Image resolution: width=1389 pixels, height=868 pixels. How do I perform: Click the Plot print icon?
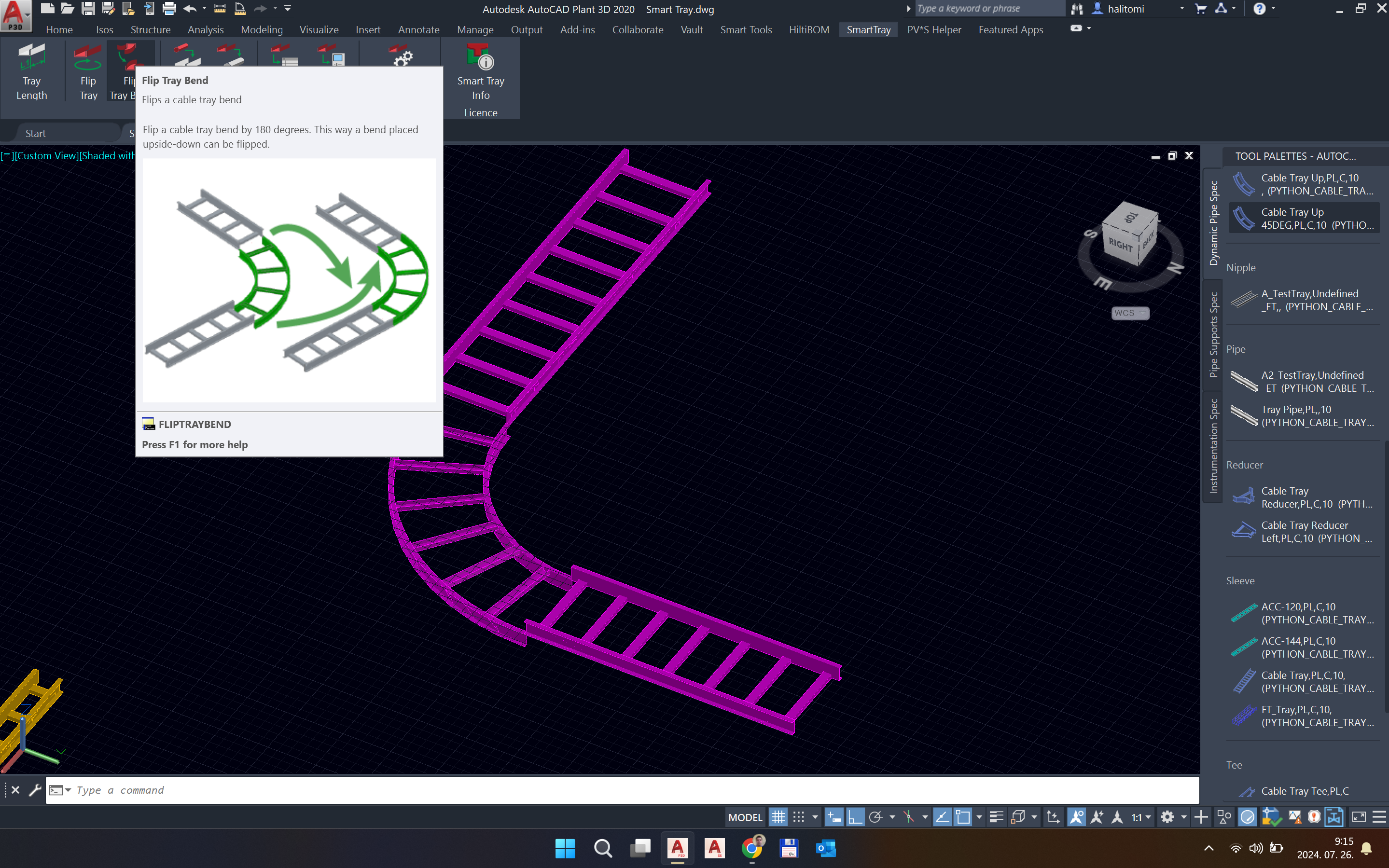click(x=169, y=9)
